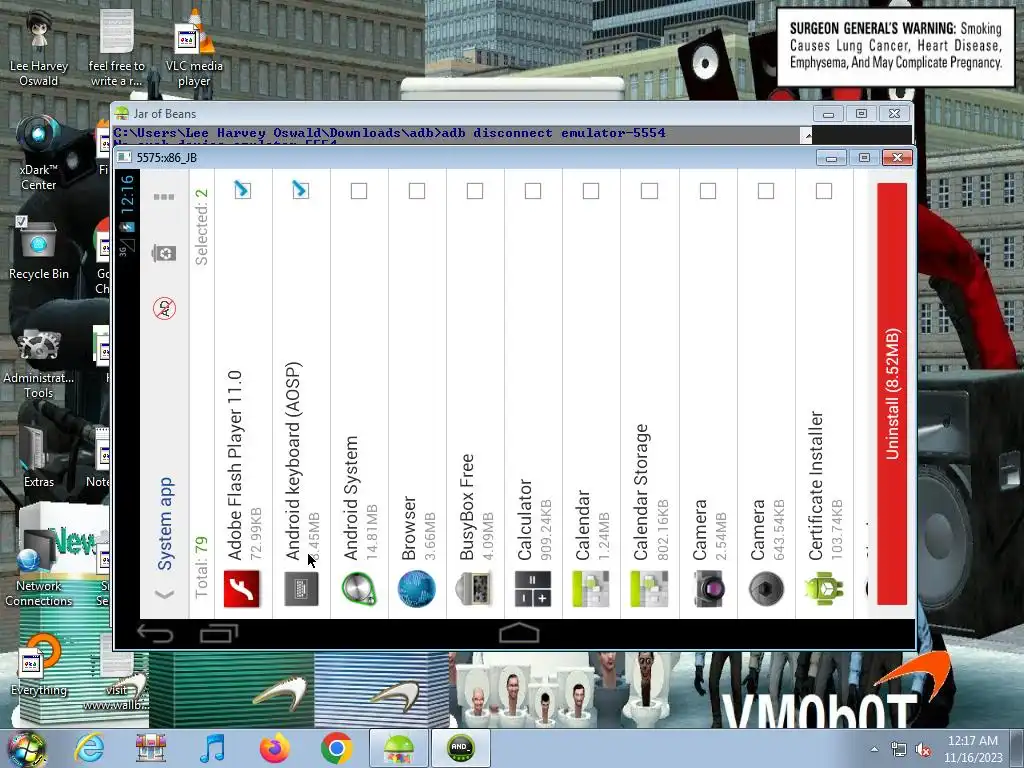Check the Certificate Installer checkbox
Viewport: 1024px width, 768px height.
824,191
